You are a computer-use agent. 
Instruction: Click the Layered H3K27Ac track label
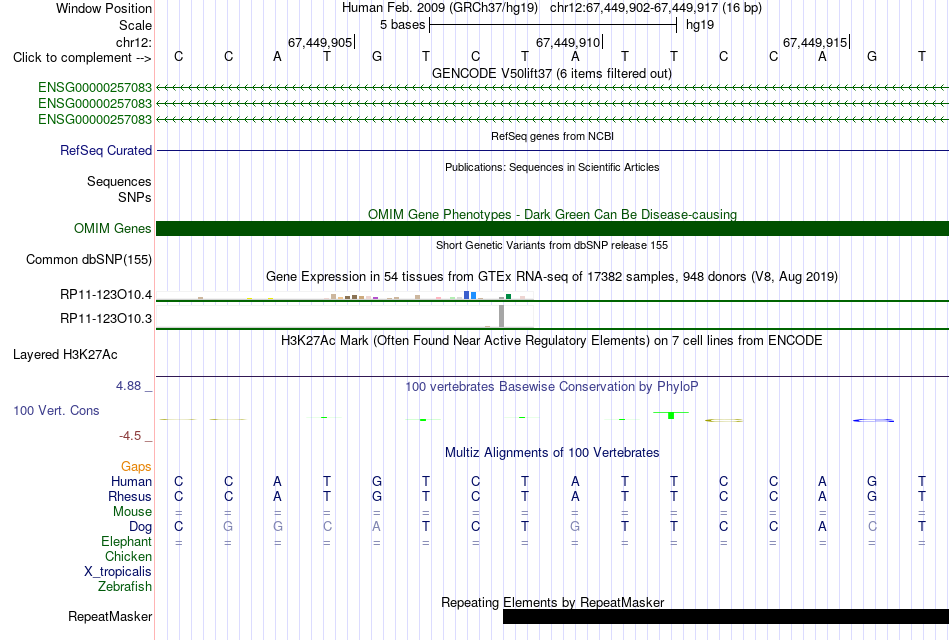(65, 355)
